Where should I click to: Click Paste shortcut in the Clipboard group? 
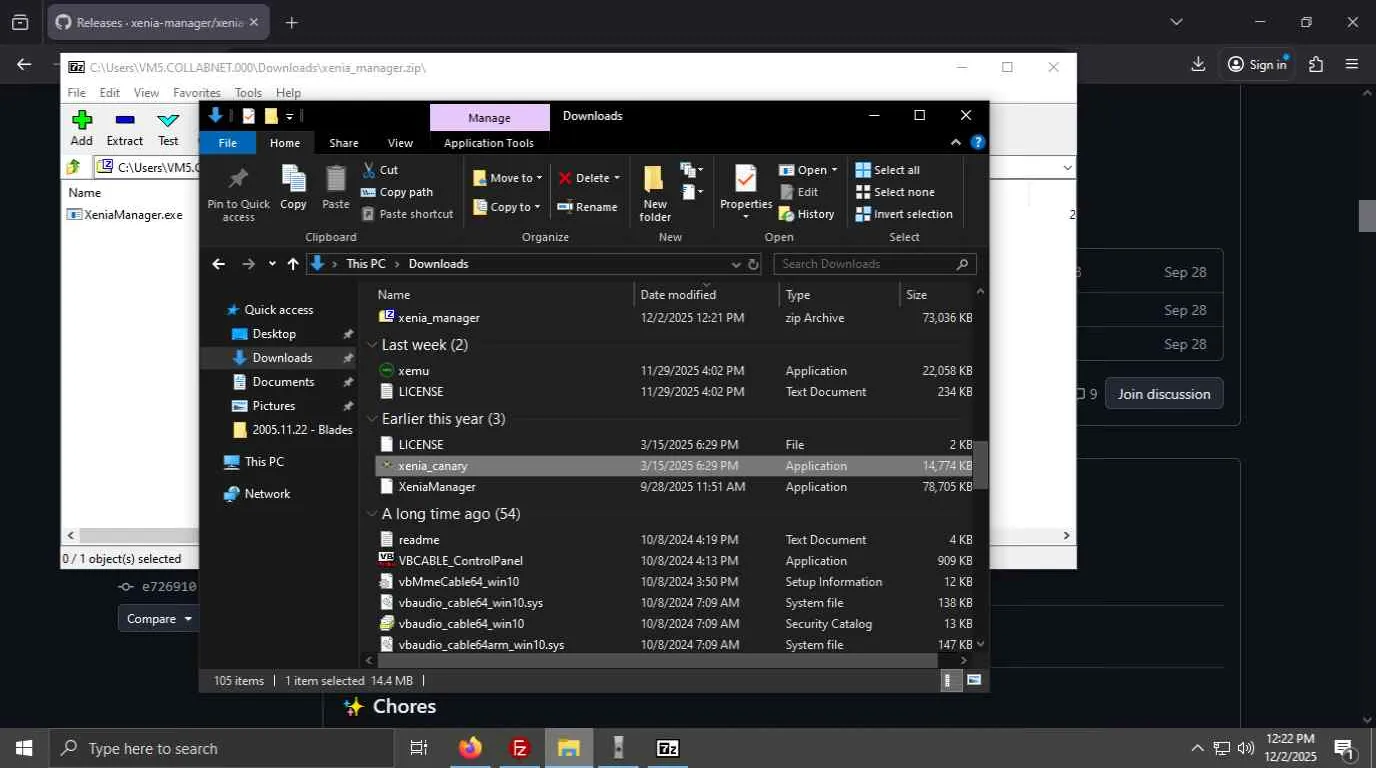pyautogui.click(x=407, y=214)
